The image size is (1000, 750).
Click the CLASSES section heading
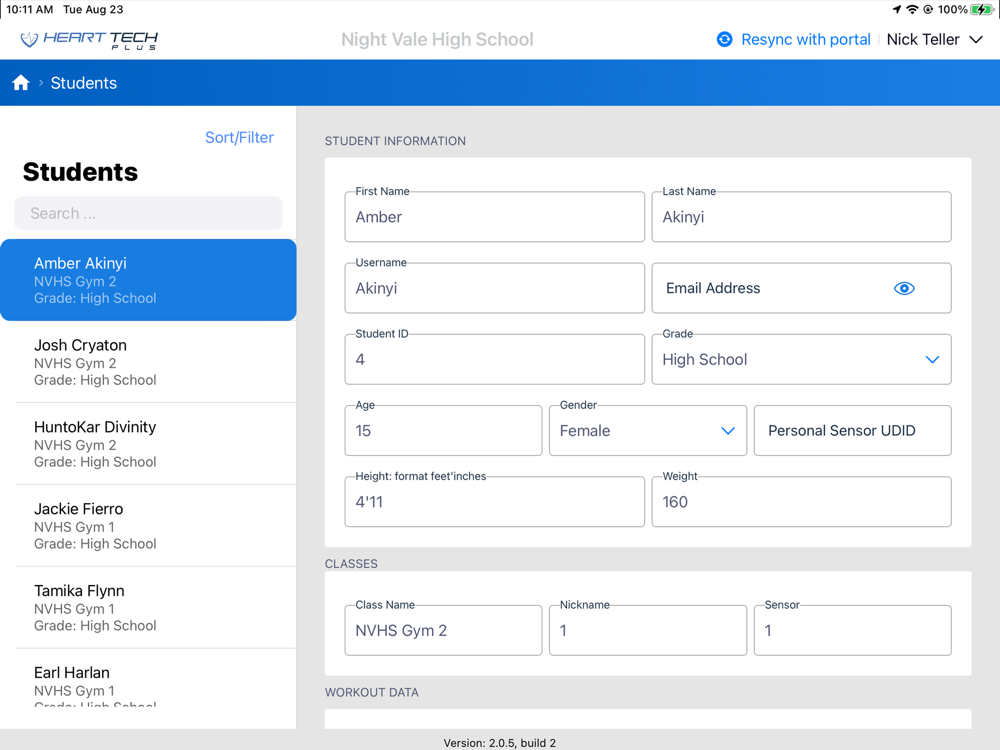[351, 564]
